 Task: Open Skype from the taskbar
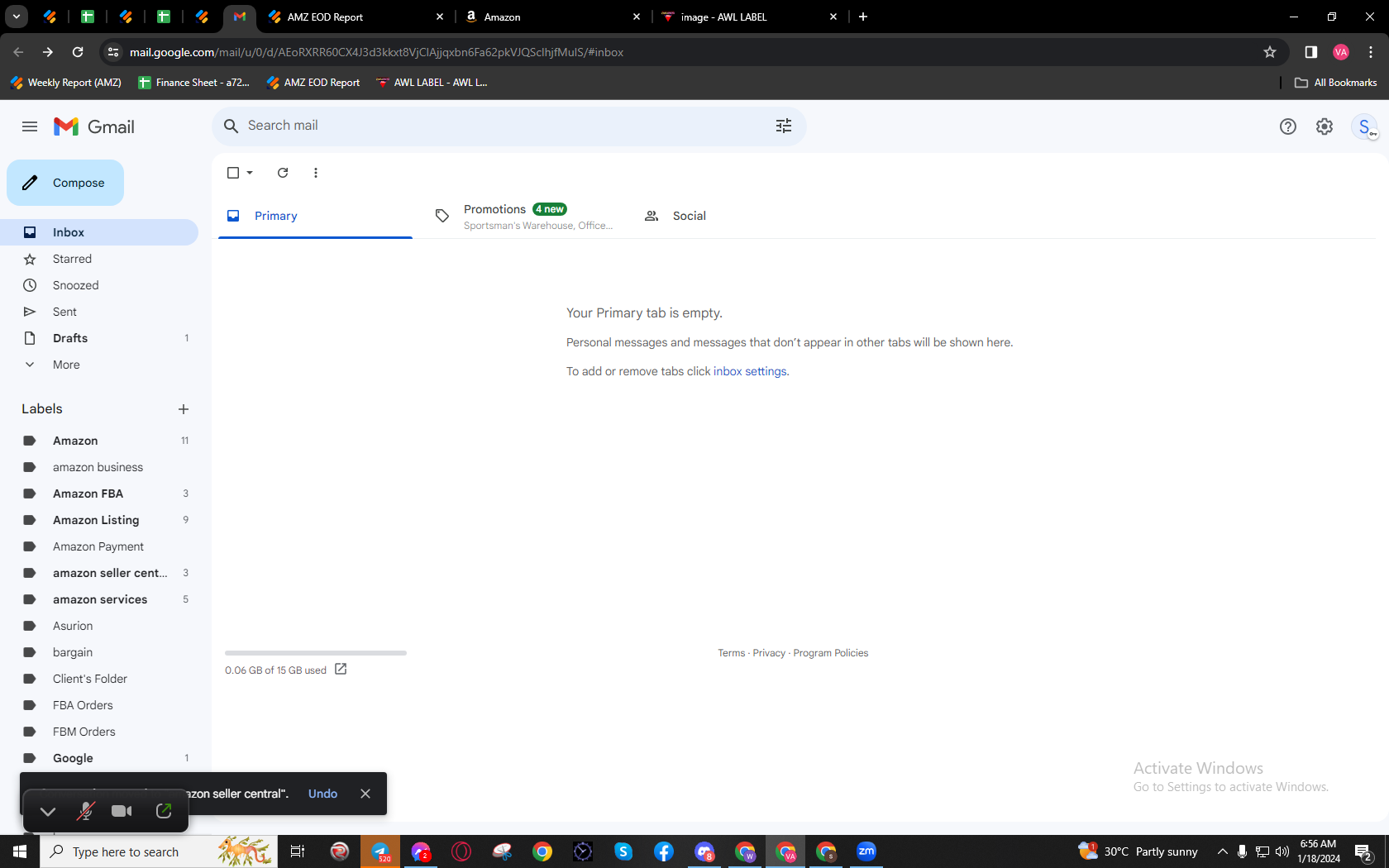point(623,851)
